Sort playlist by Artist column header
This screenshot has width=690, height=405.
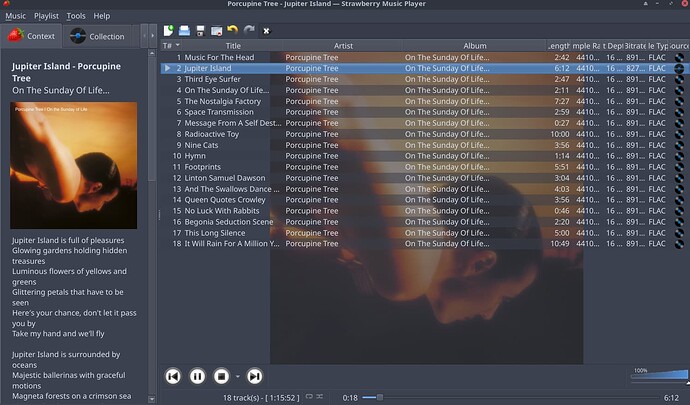point(343,45)
